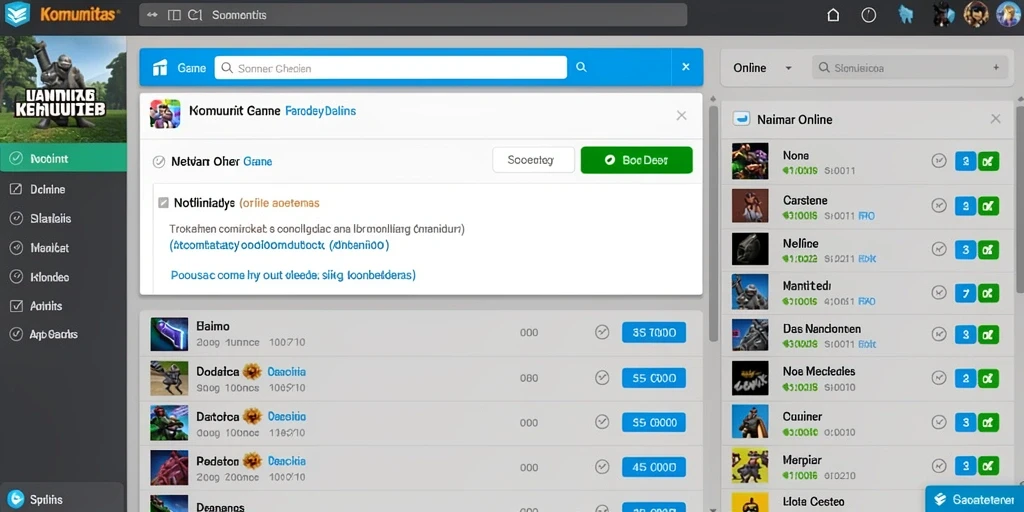Click the Scoeotog button

pyautogui.click(x=534, y=160)
